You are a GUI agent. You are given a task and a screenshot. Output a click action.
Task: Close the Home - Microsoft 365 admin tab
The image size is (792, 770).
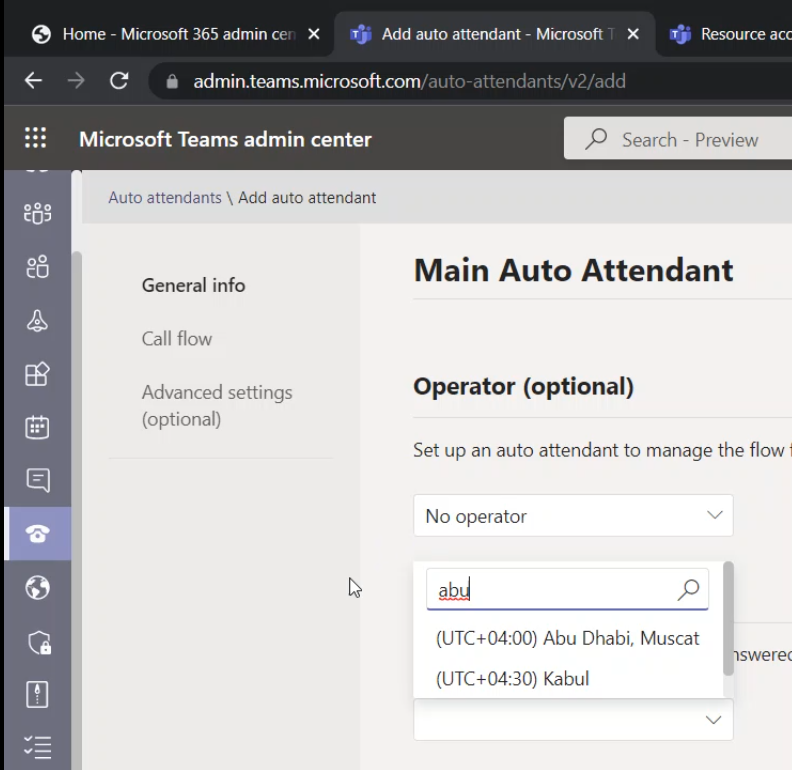[x=314, y=34]
